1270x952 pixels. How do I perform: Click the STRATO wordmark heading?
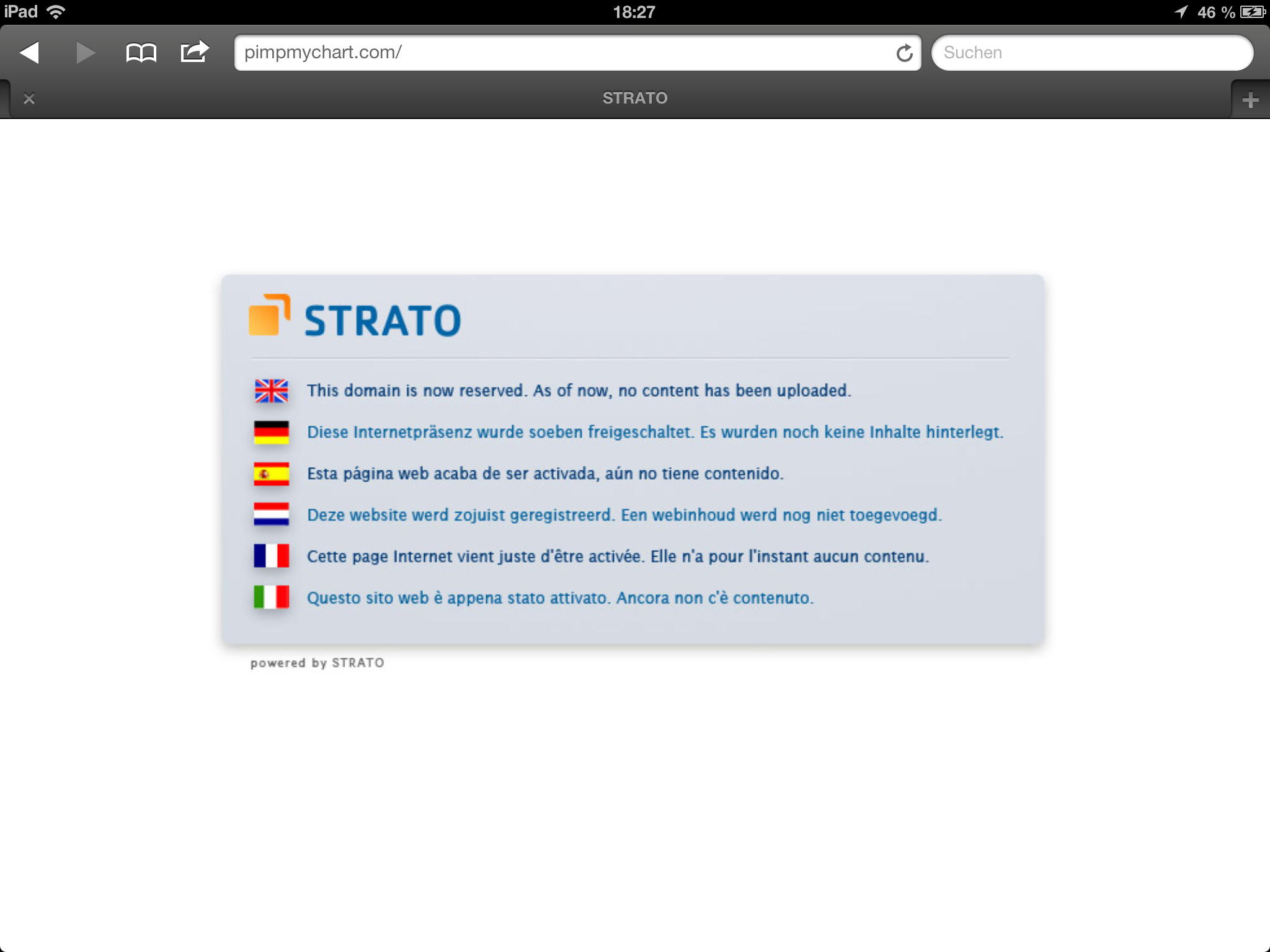point(383,320)
